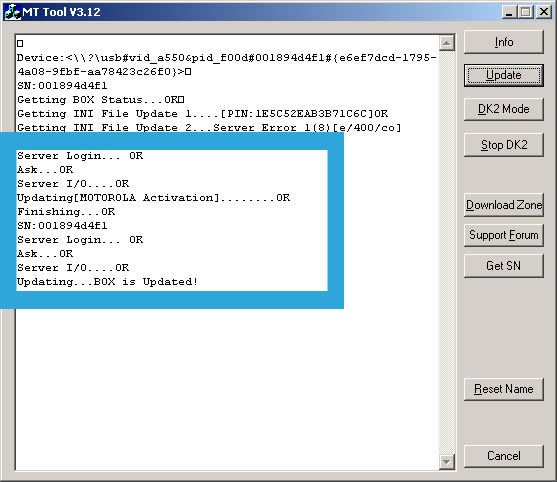Screen dimensions: 557x482
Task: Click the Device path line in log
Action: (x=226, y=65)
